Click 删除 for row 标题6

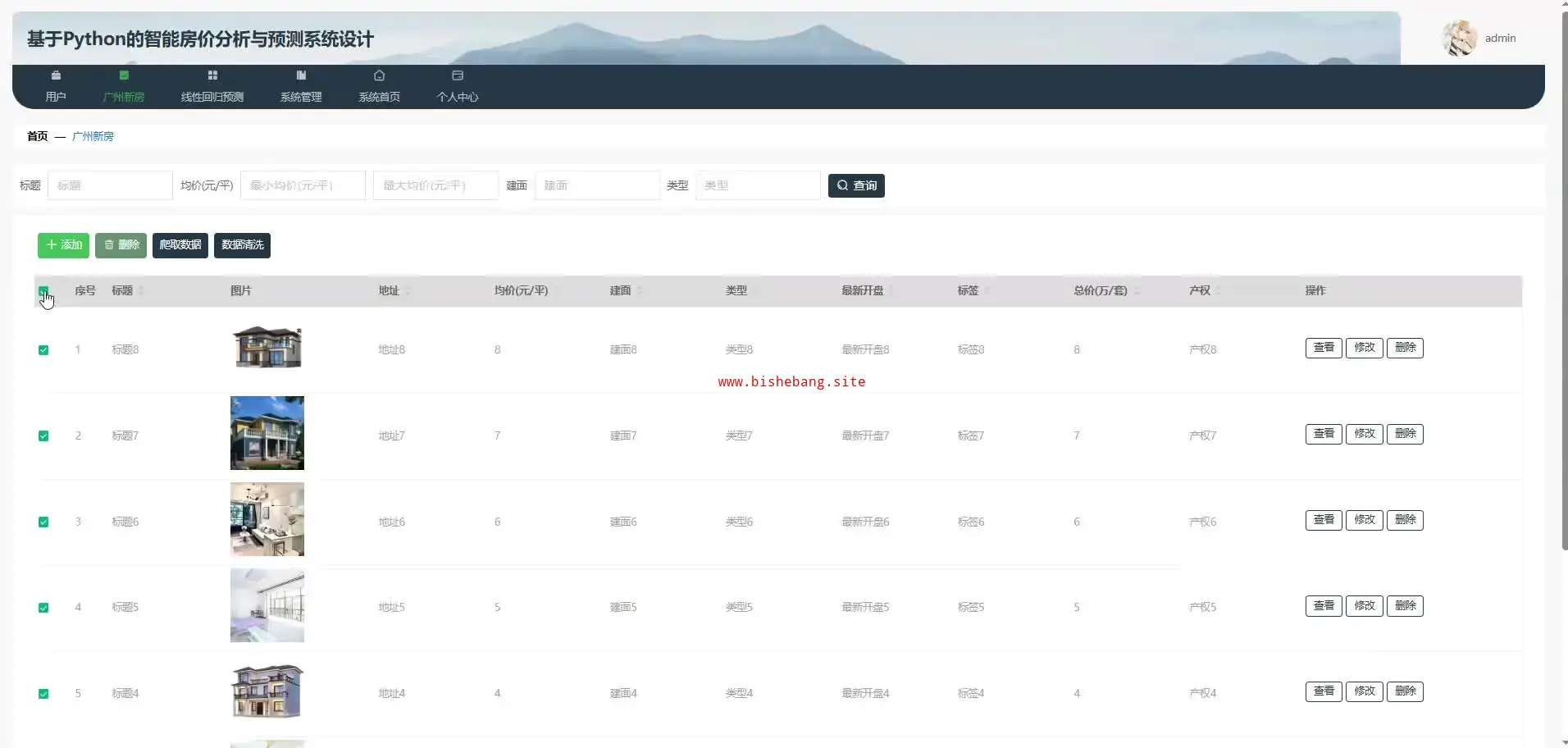coord(1405,520)
